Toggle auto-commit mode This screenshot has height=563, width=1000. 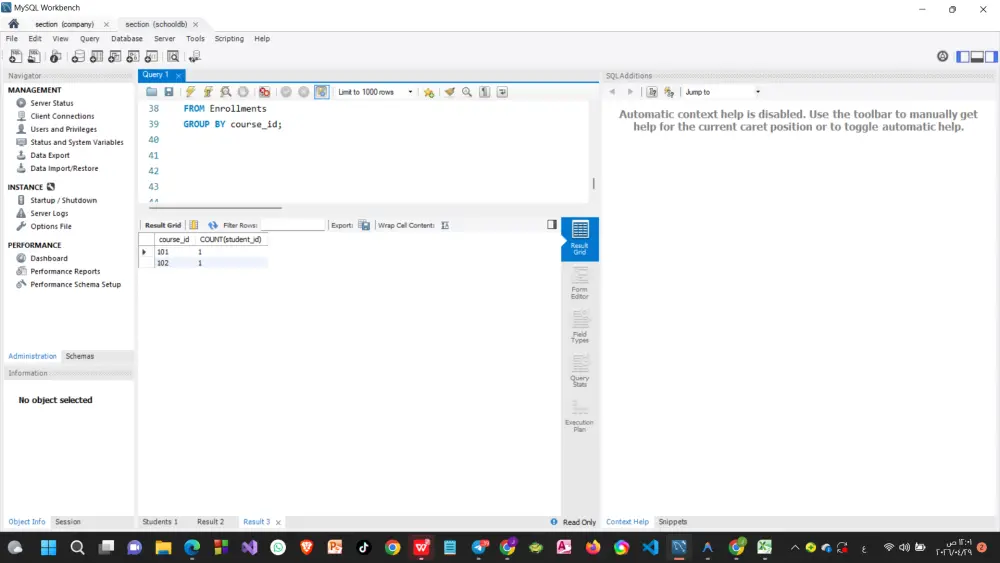321,92
